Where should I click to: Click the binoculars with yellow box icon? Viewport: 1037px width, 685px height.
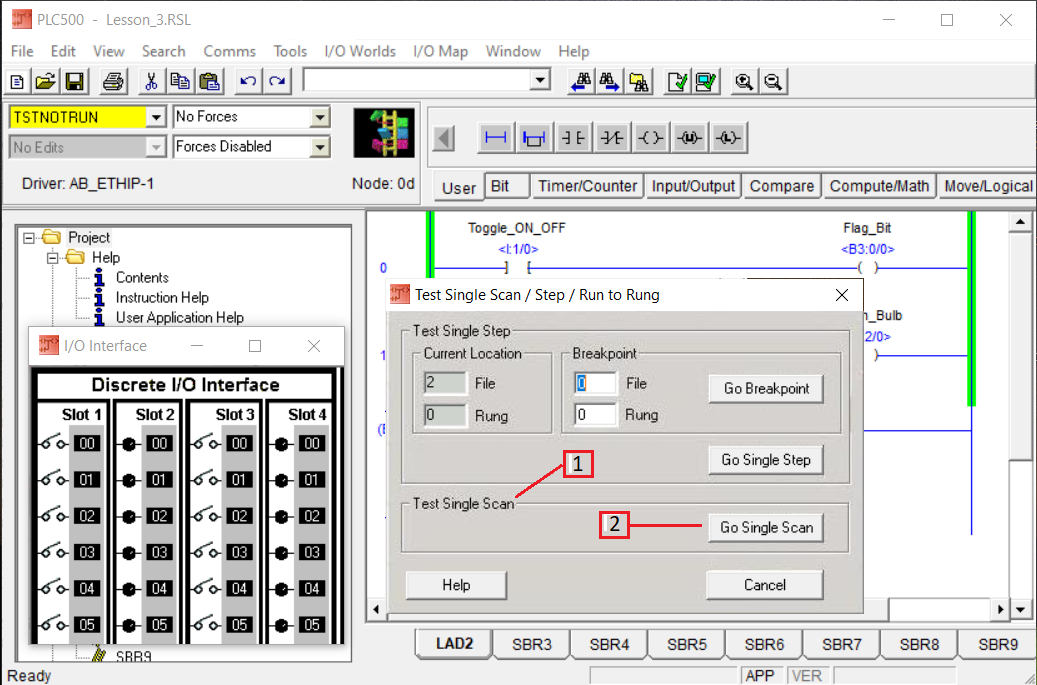point(639,81)
